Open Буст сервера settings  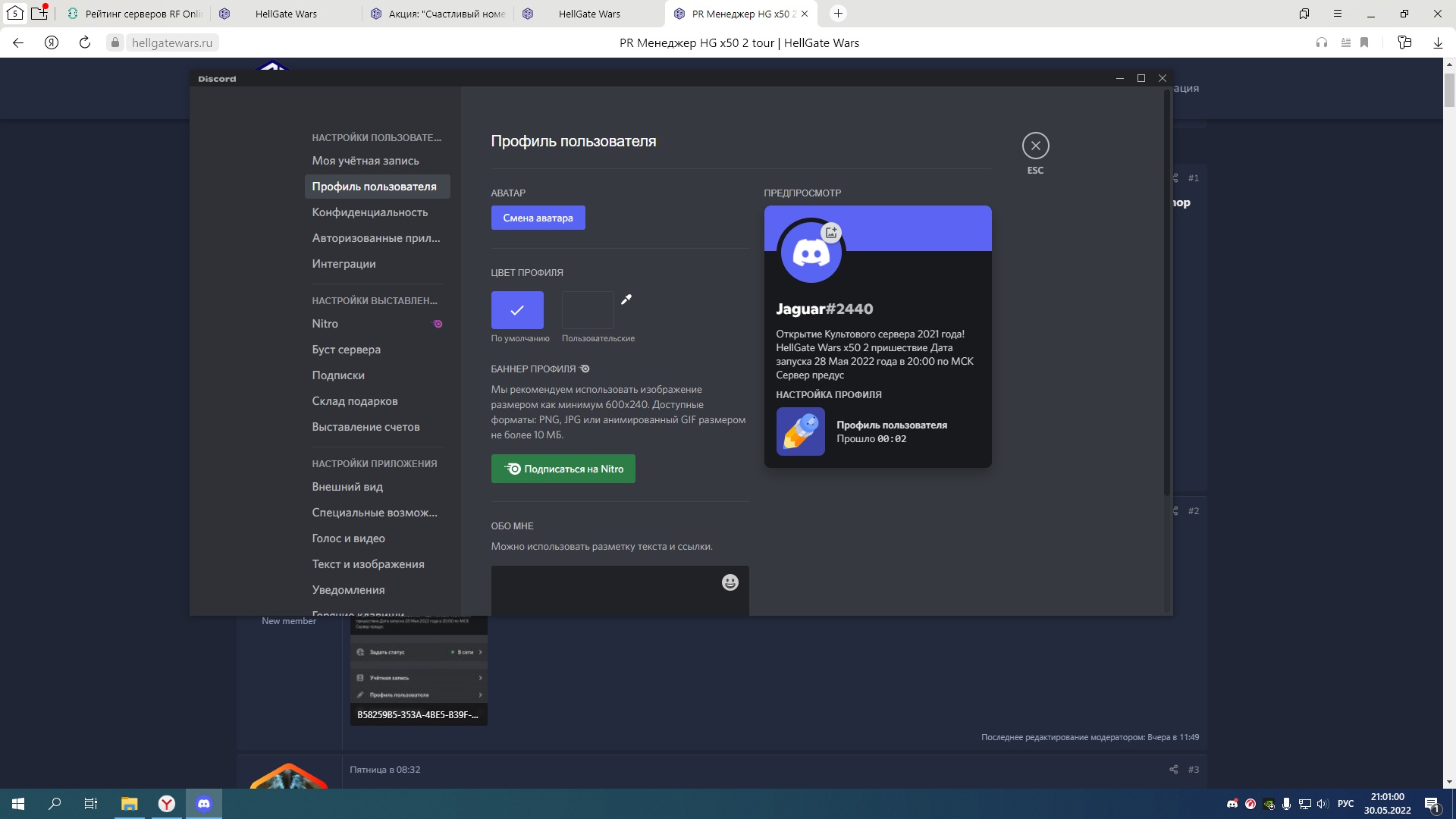click(x=377, y=350)
